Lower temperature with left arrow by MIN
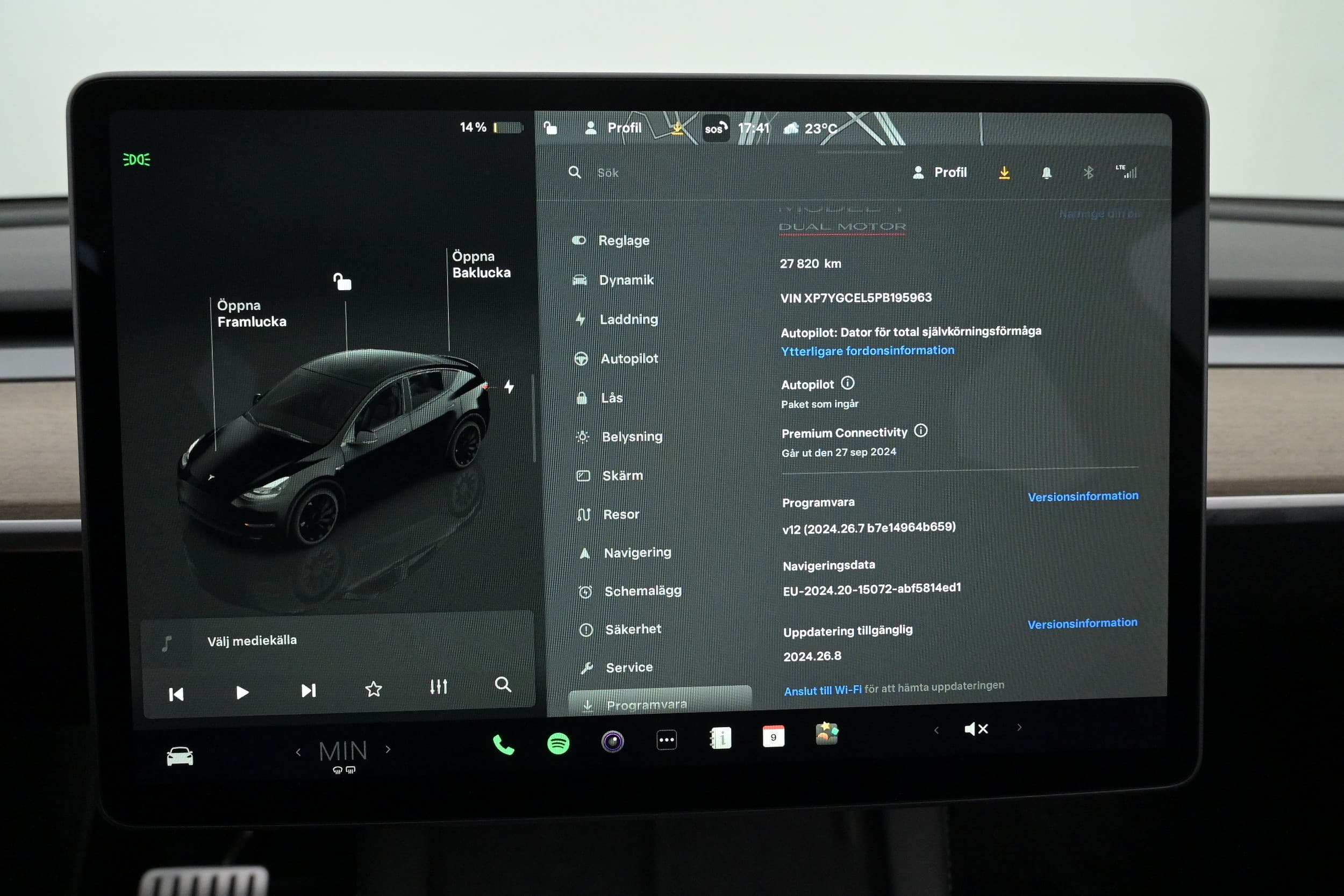1344x896 pixels. click(x=298, y=752)
